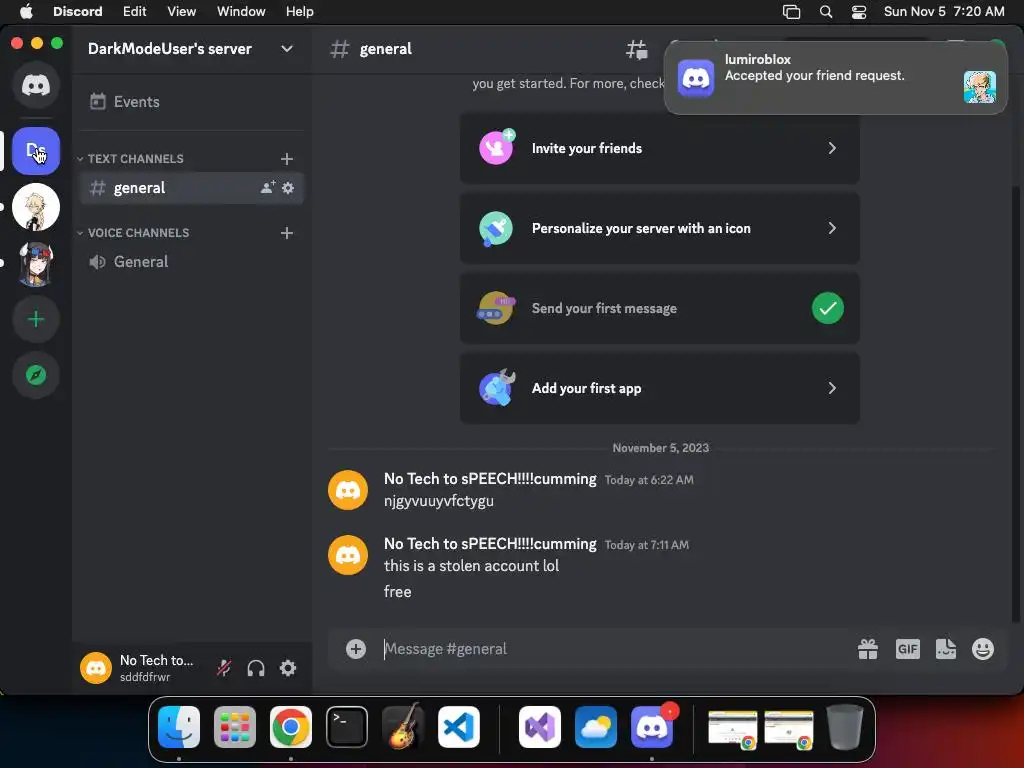The width and height of the screenshot is (1024, 768).
Task: Click message avatar at 6:22 AM
Action: click(348, 490)
